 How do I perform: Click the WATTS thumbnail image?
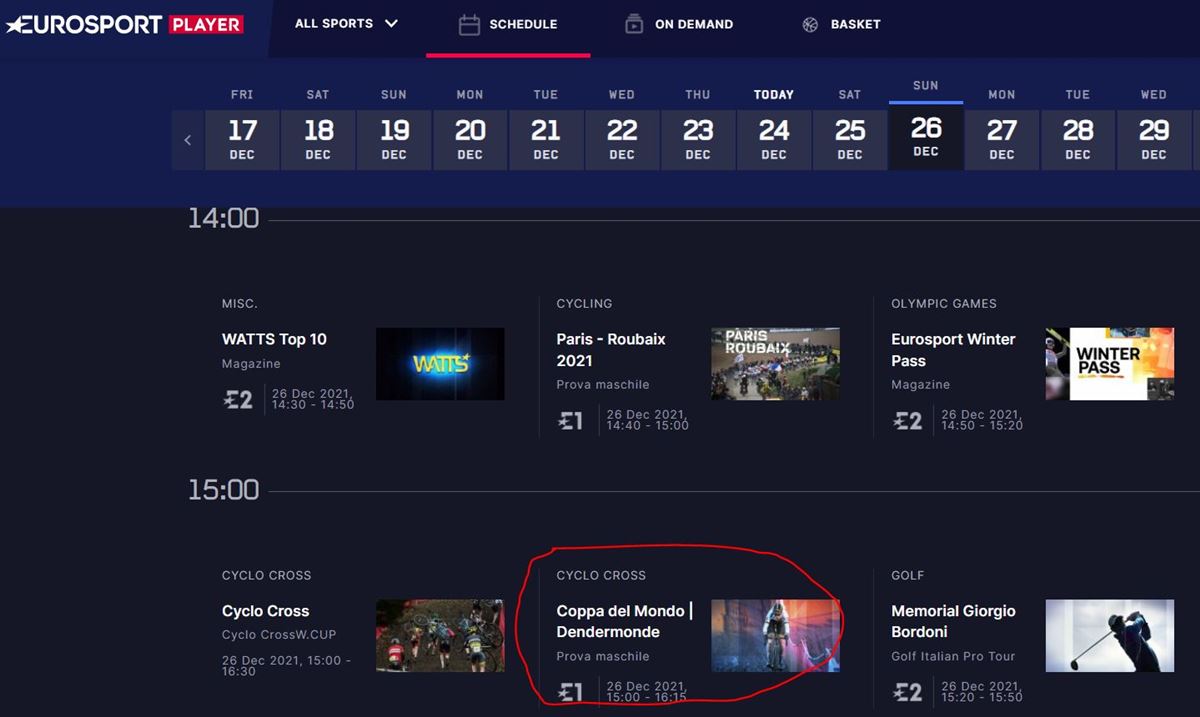440,364
